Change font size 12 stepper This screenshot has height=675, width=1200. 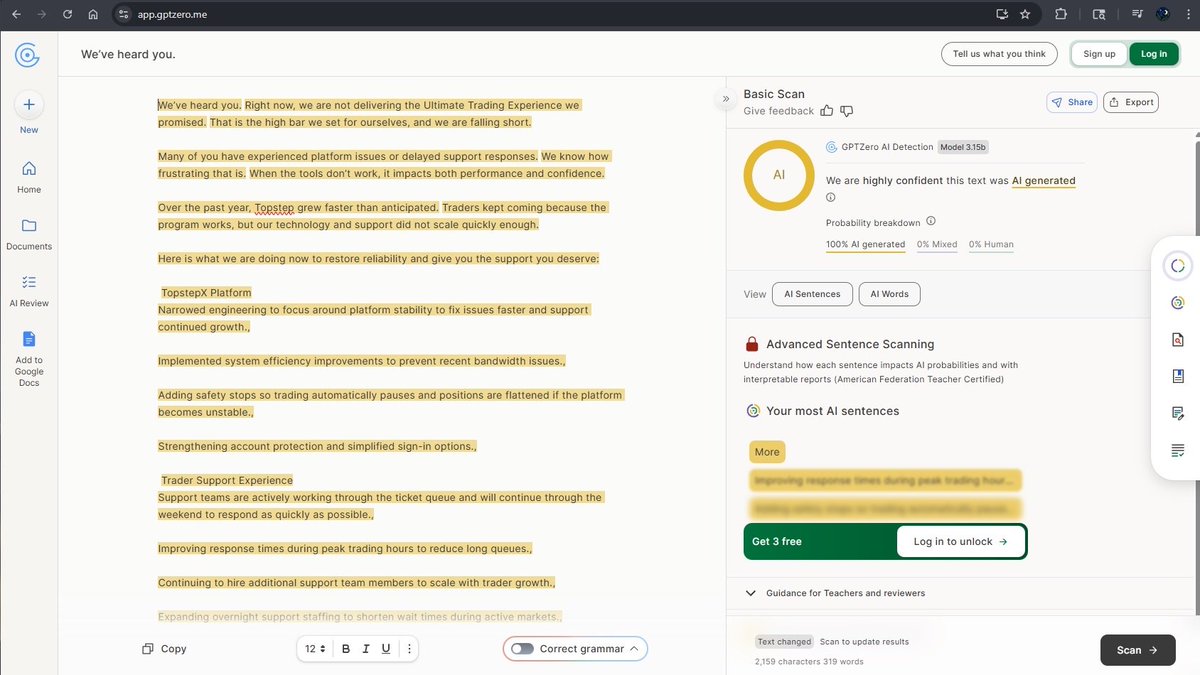point(315,649)
